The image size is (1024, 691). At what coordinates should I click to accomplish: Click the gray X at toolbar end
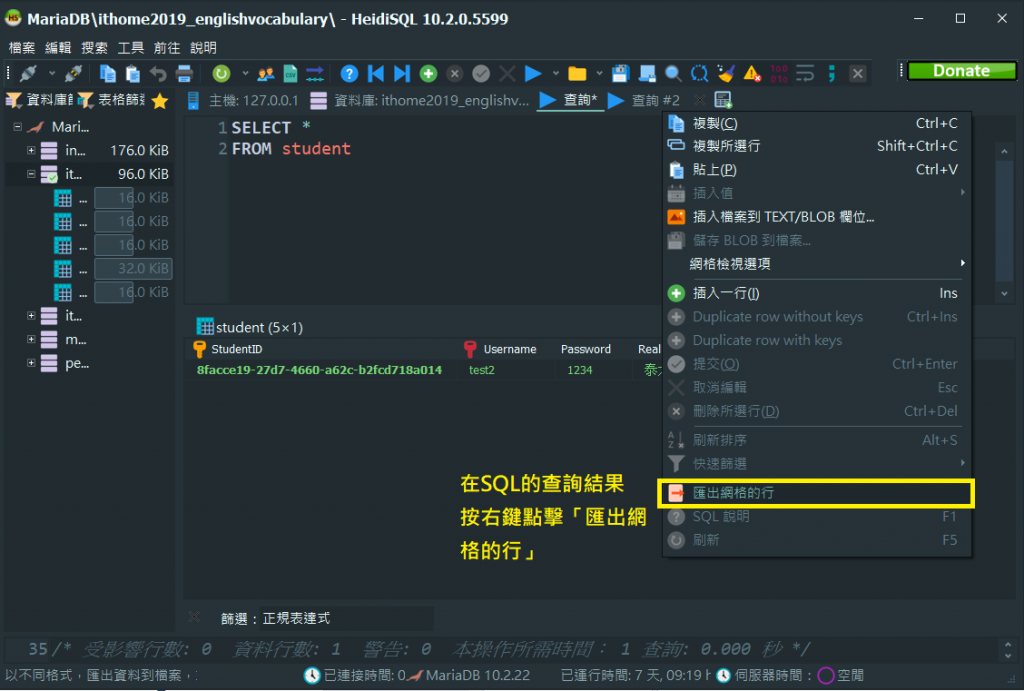857,73
